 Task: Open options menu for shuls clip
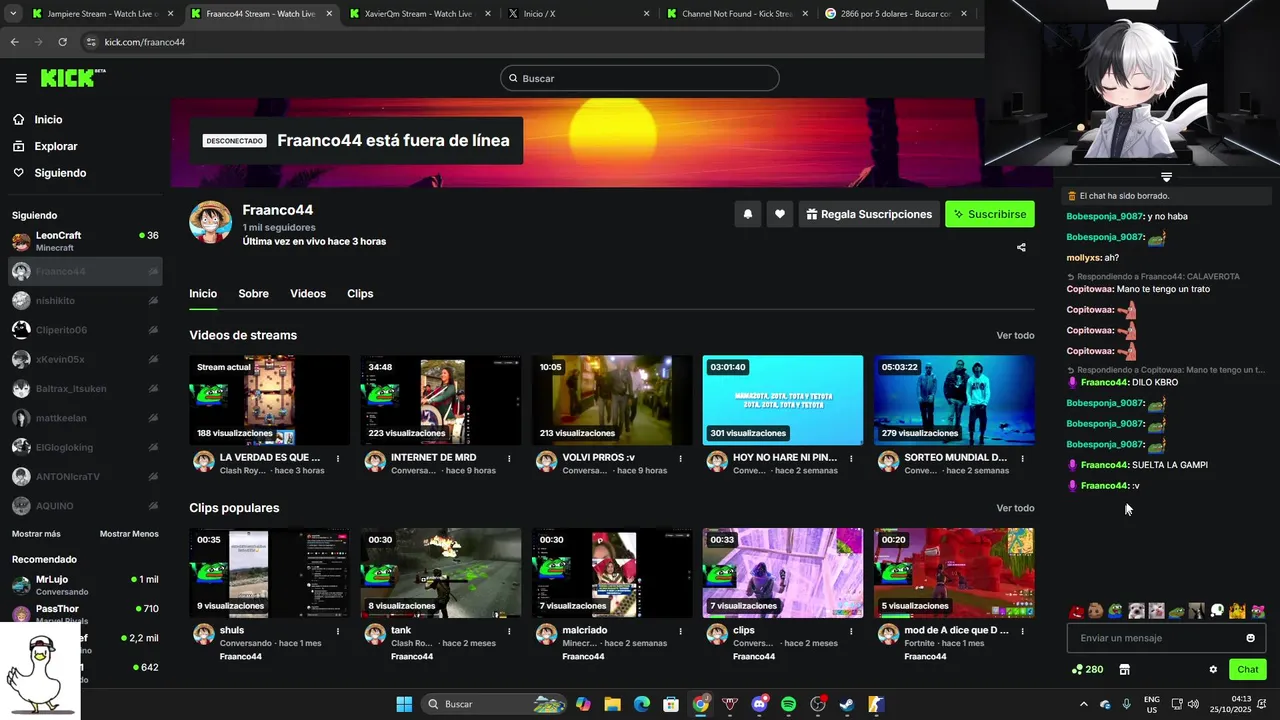click(x=338, y=631)
